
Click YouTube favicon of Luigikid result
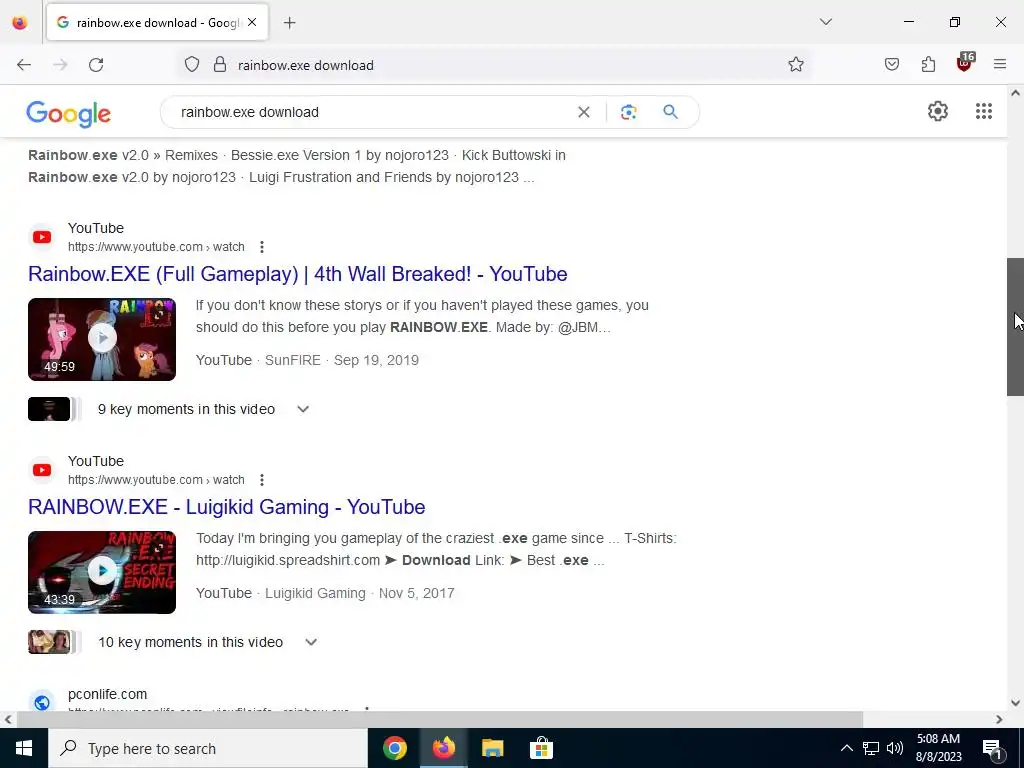click(x=42, y=470)
